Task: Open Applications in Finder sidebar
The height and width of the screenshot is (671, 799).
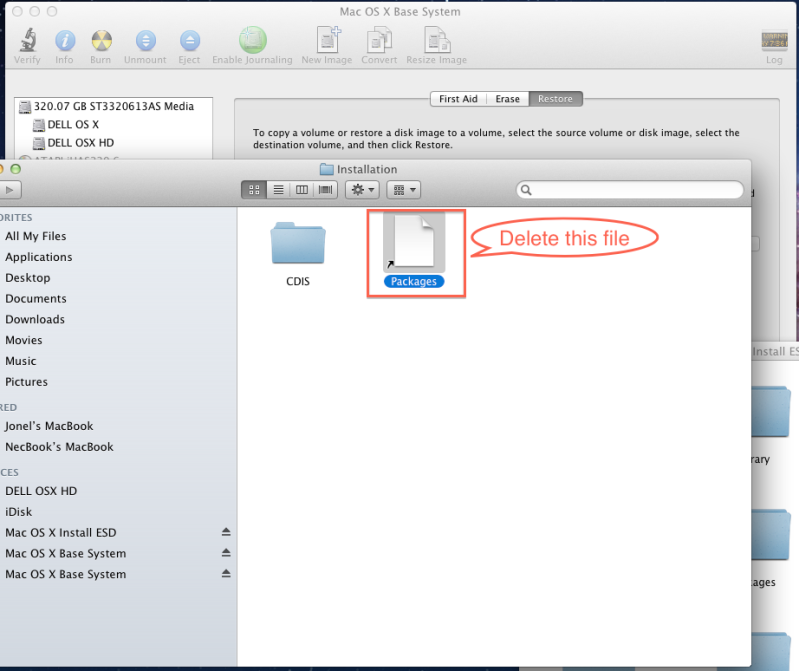Action: click(x=39, y=257)
